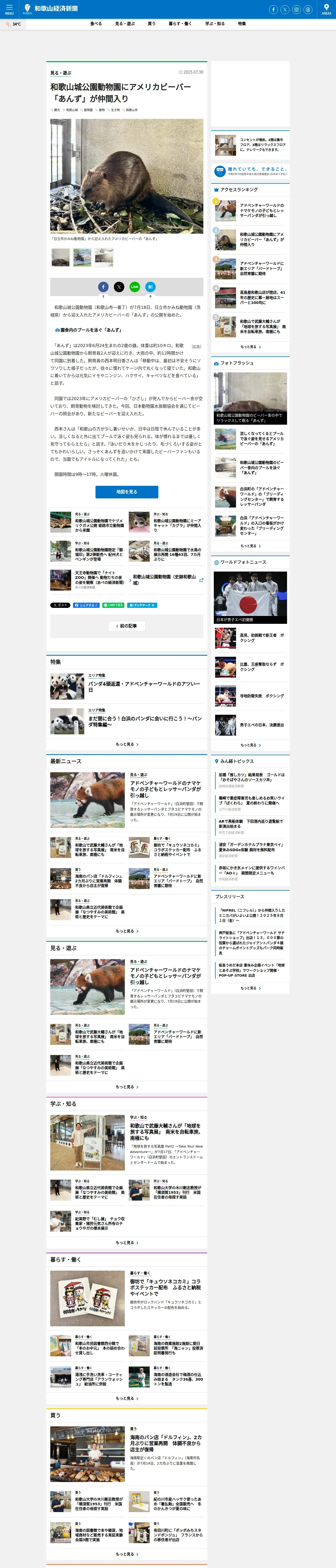
Task: Expand もっと見る at bottom 買う section
Action: coord(127,1554)
